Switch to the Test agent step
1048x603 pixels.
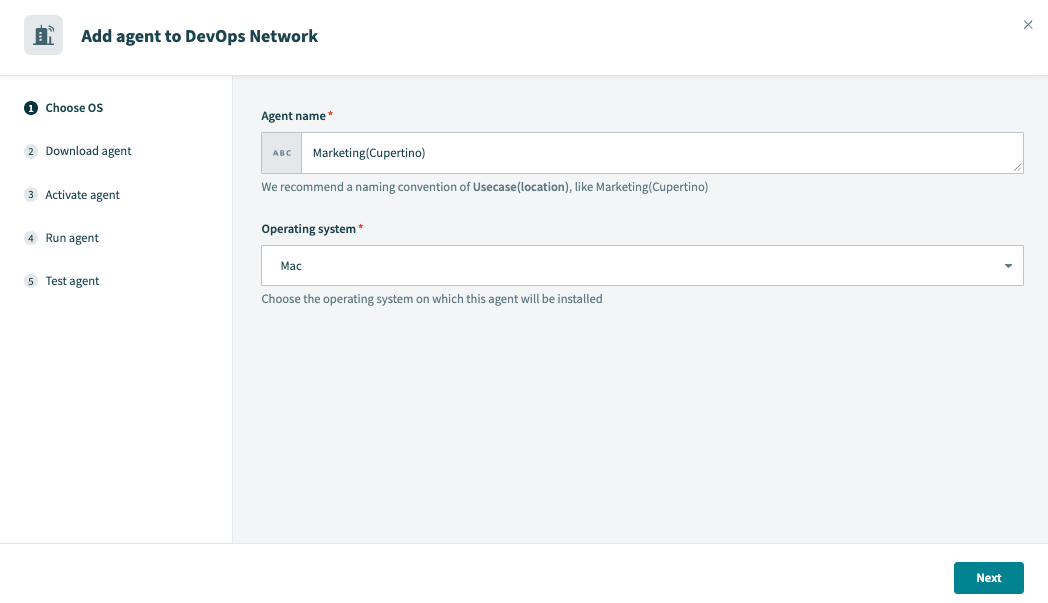point(72,281)
